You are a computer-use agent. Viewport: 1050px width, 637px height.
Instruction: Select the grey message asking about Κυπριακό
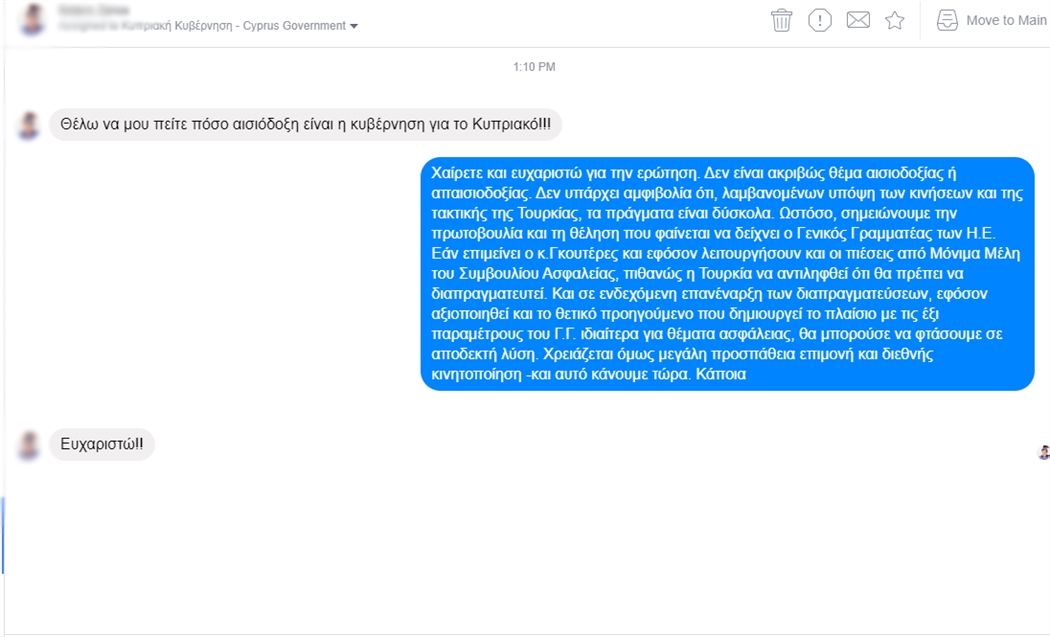pyautogui.click(x=305, y=125)
